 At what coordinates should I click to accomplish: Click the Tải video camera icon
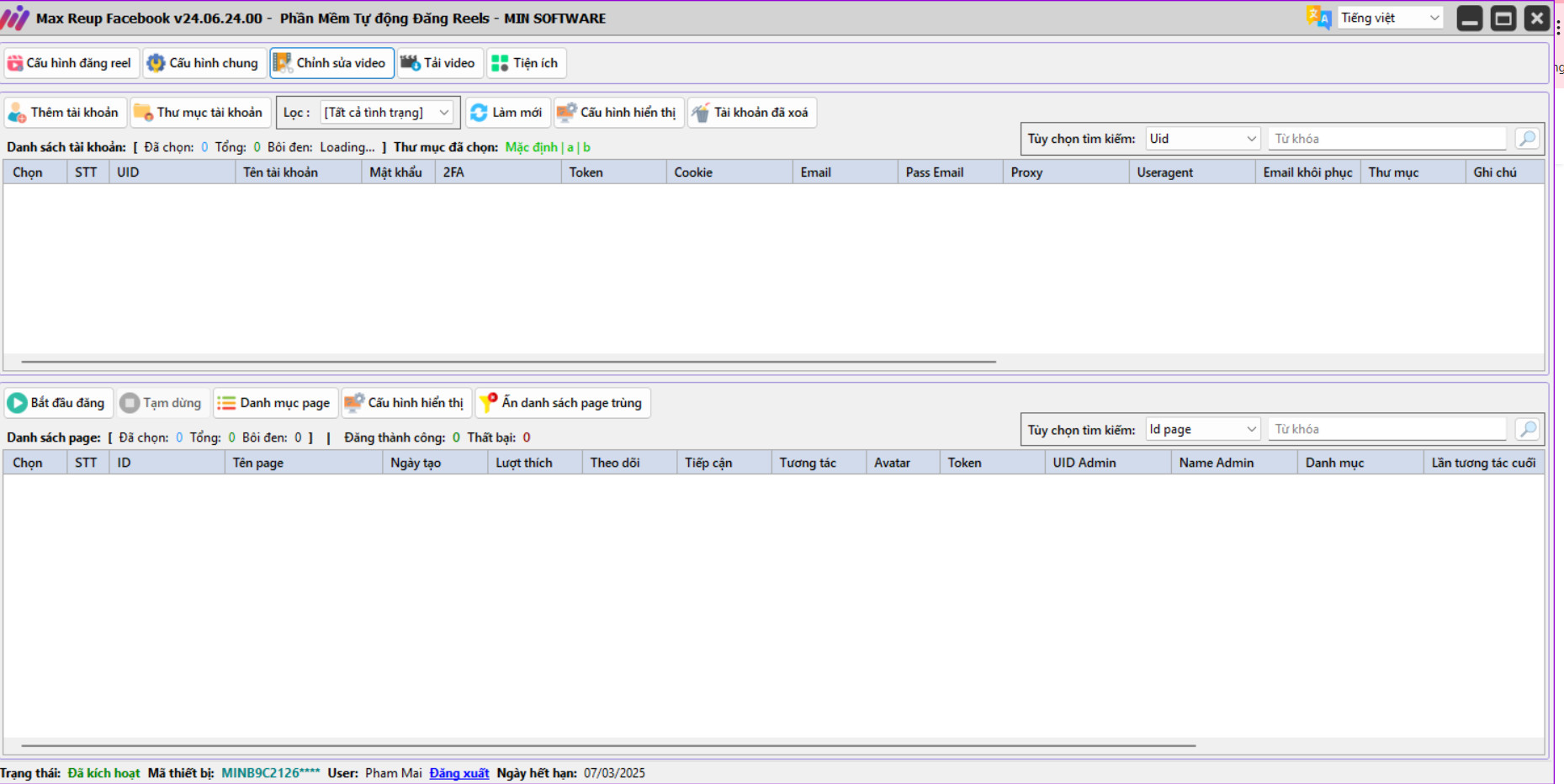tap(411, 63)
